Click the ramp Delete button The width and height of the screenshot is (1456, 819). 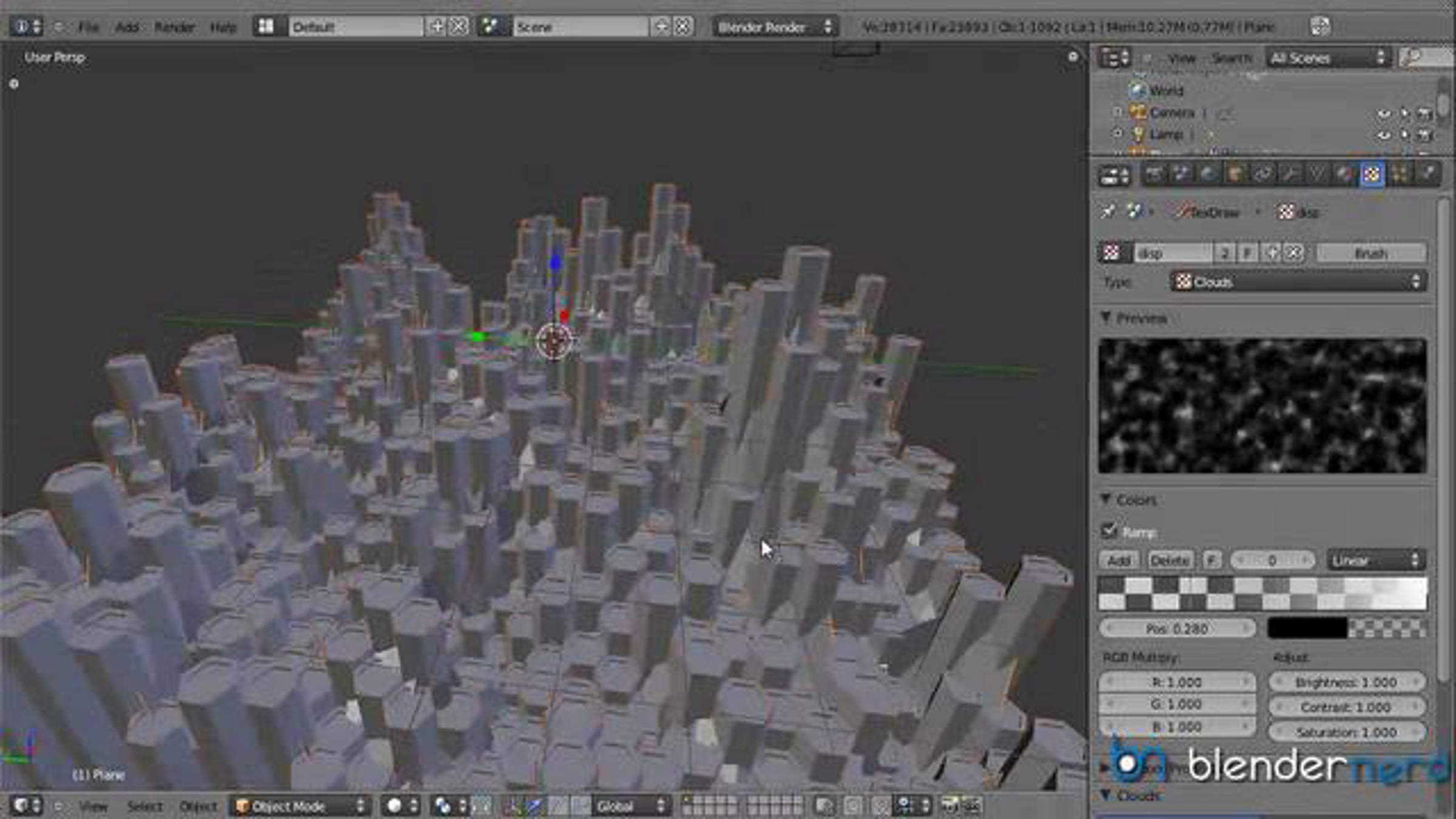tap(1169, 560)
